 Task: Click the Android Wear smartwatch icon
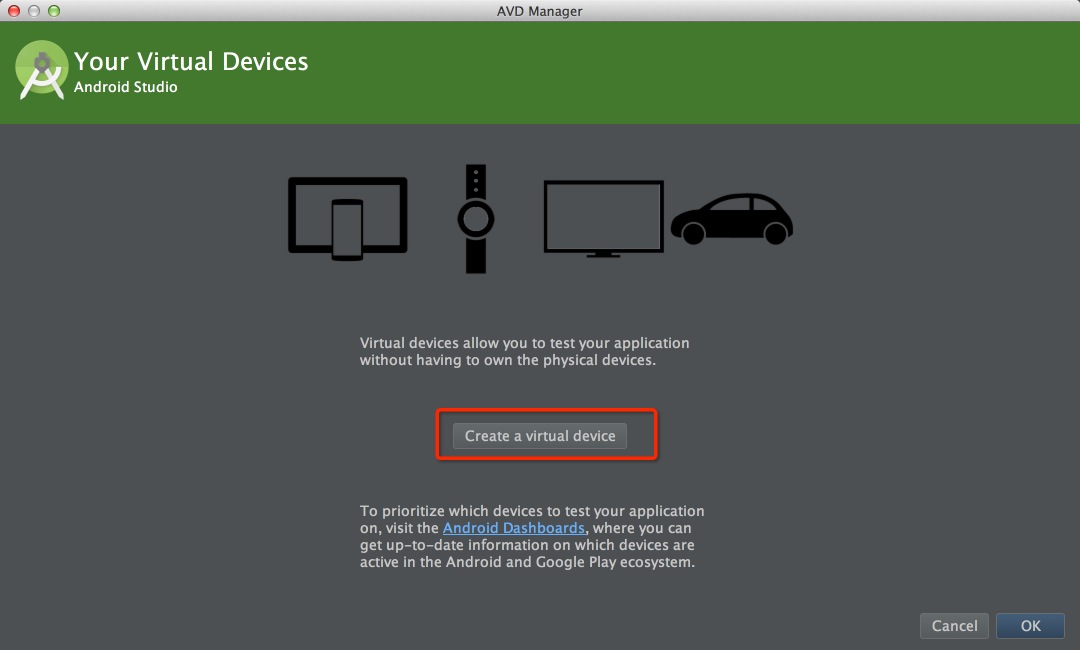(476, 218)
